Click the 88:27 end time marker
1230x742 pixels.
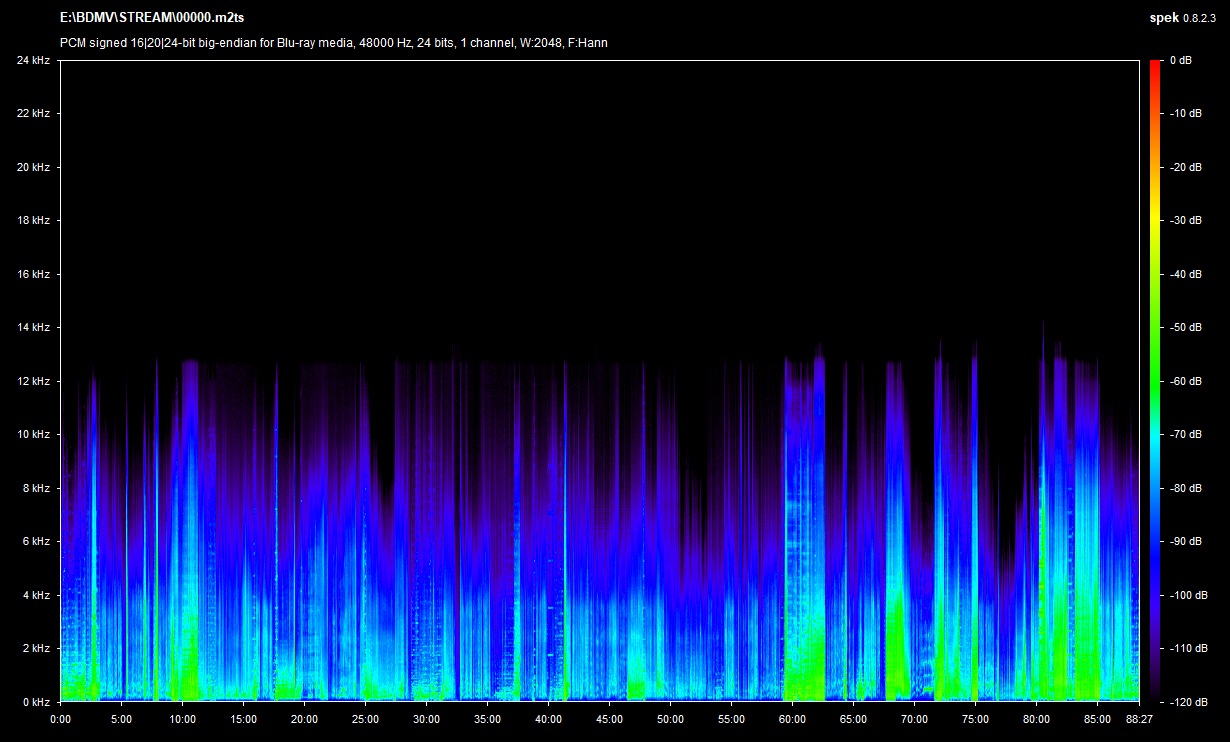[x=1138, y=718]
